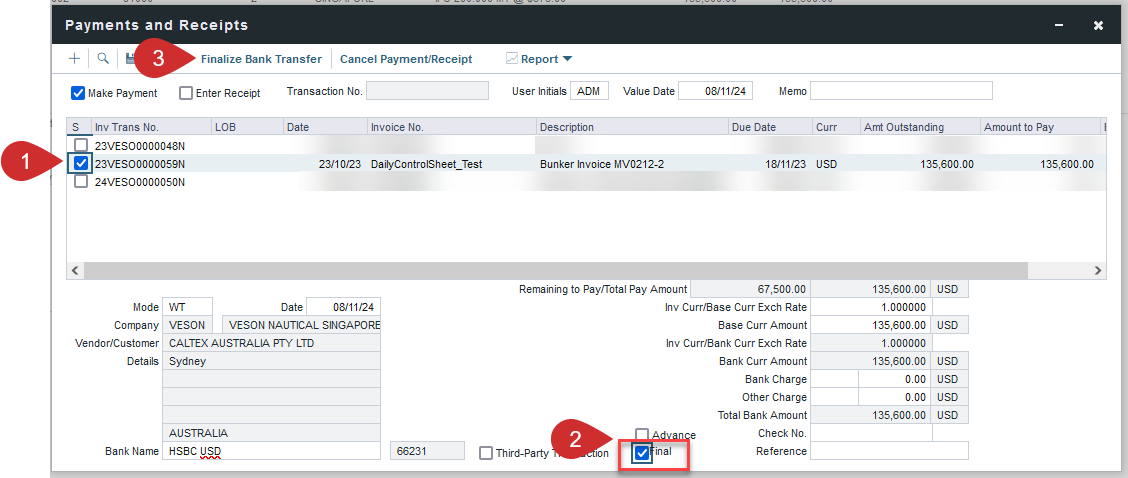The height and width of the screenshot is (478, 1128).
Task: Toggle the Final checkbox
Action: coord(642,453)
